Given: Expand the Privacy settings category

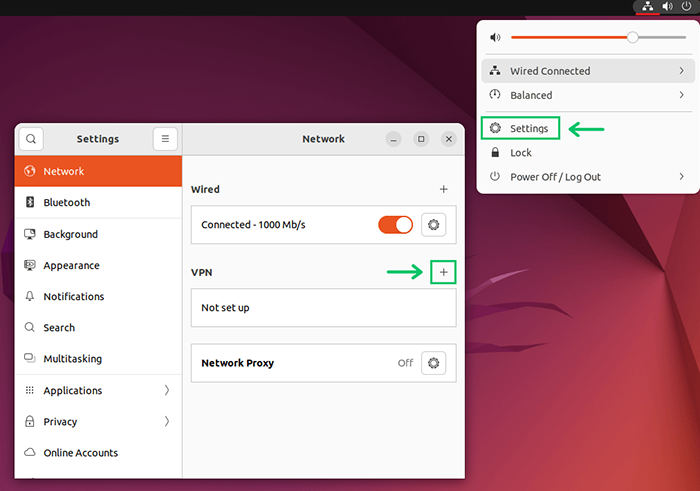Looking at the screenshot, I should (x=98, y=421).
